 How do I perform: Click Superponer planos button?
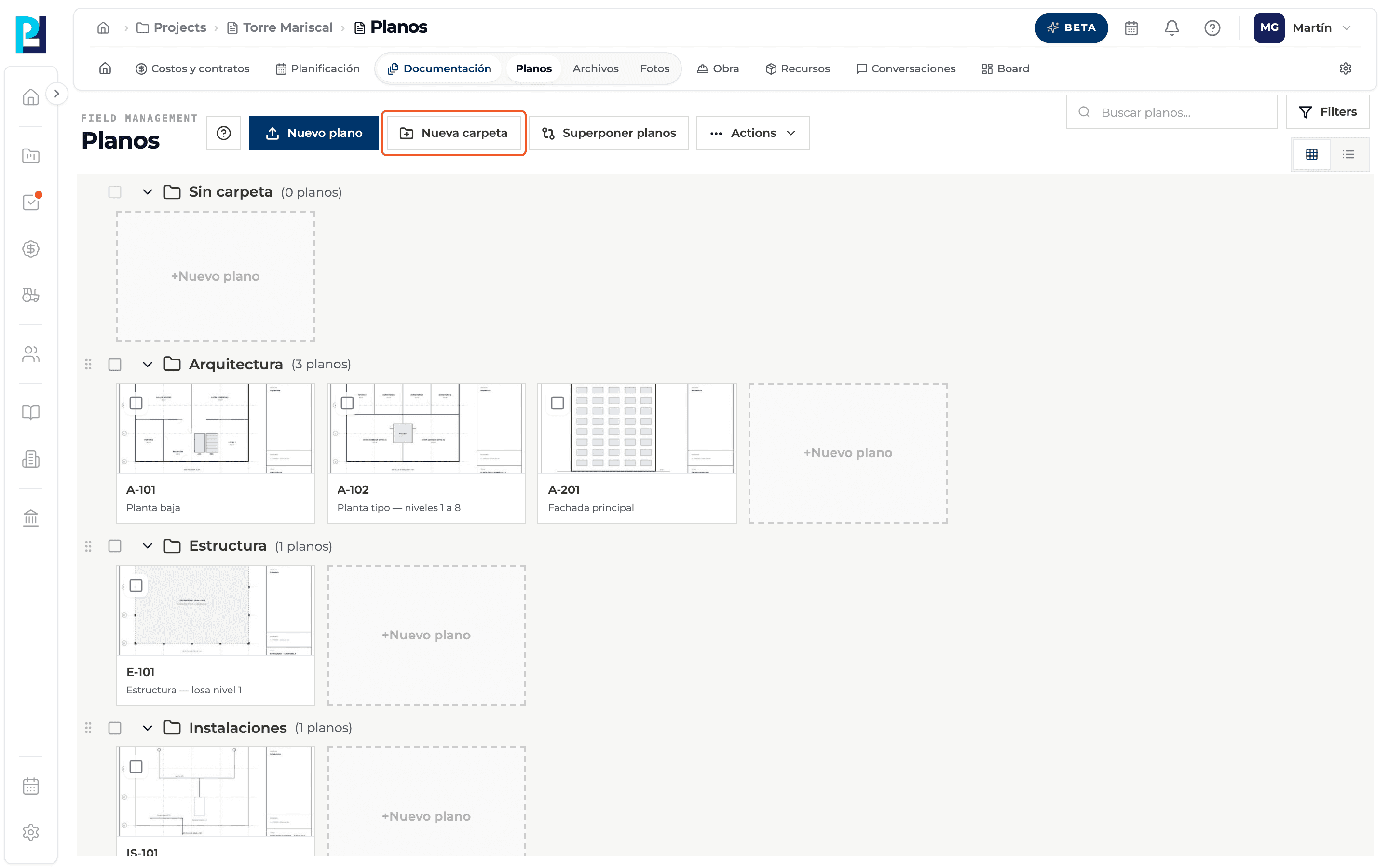608,133
